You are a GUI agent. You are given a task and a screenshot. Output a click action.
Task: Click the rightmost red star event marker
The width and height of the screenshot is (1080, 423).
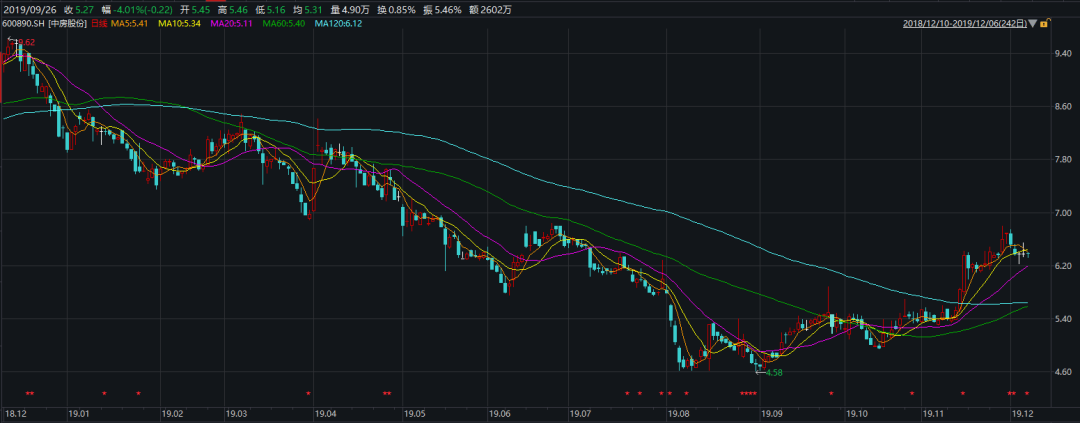[x=1027, y=392]
